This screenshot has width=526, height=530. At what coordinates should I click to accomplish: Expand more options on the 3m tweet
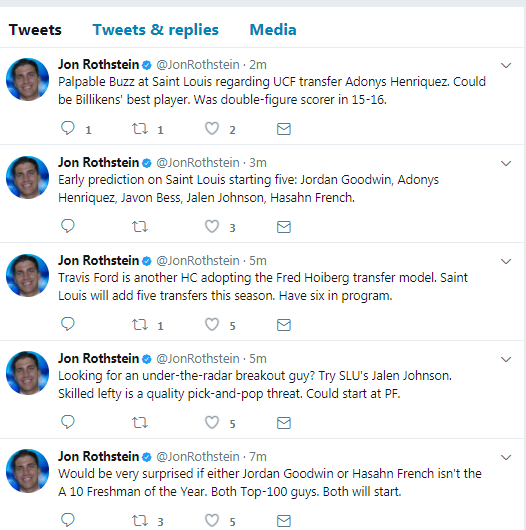coord(506,163)
